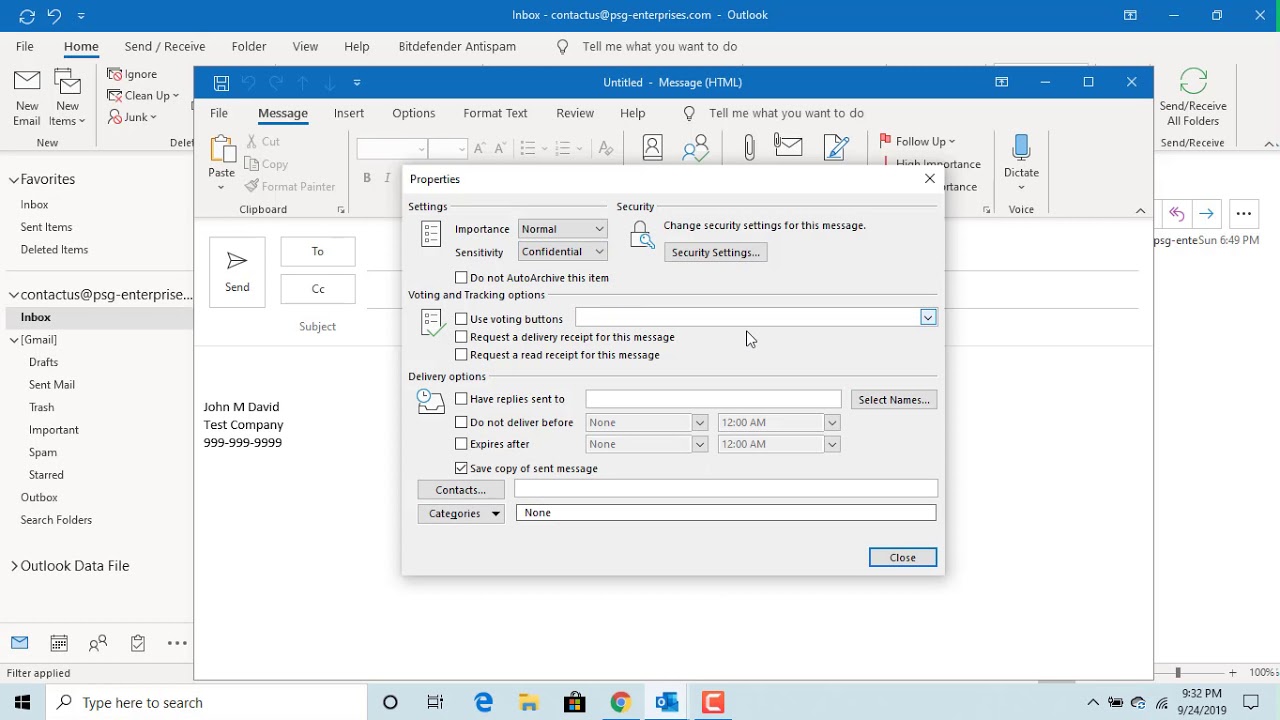This screenshot has height=720, width=1280.
Task: Enable Expires after checkbox
Action: point(461,444)
